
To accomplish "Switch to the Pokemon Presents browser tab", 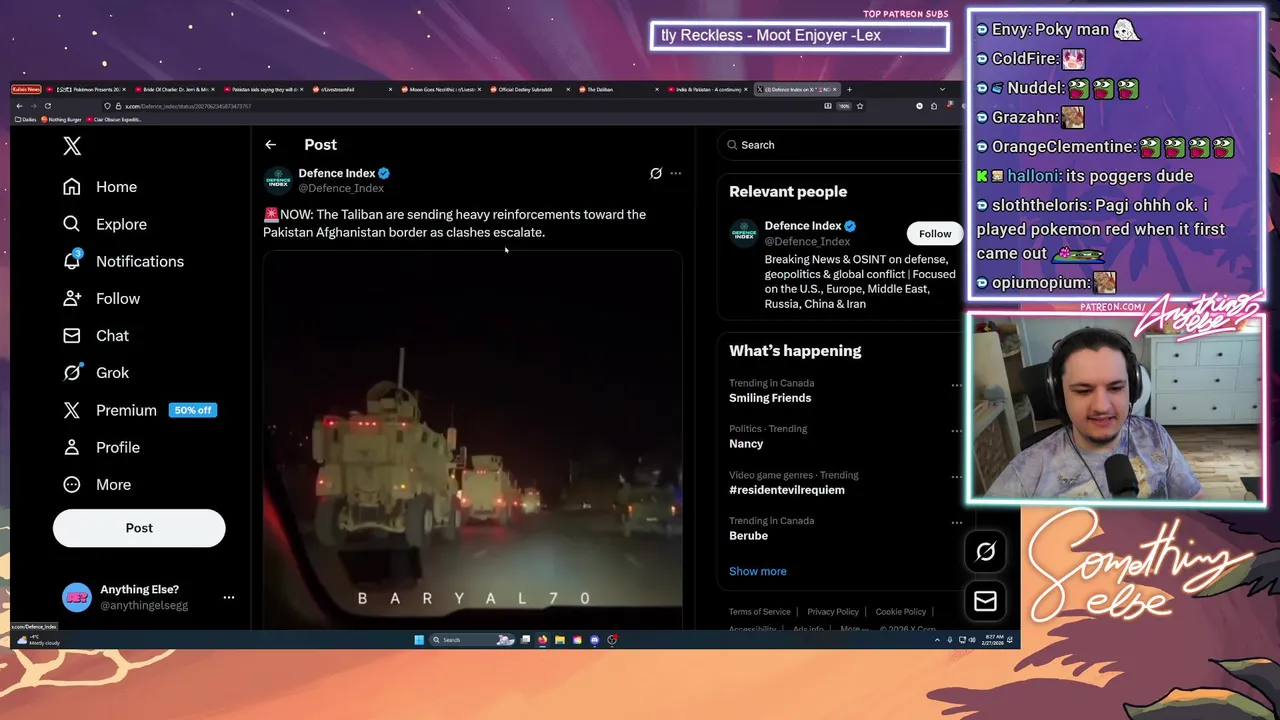I will 85,89.
